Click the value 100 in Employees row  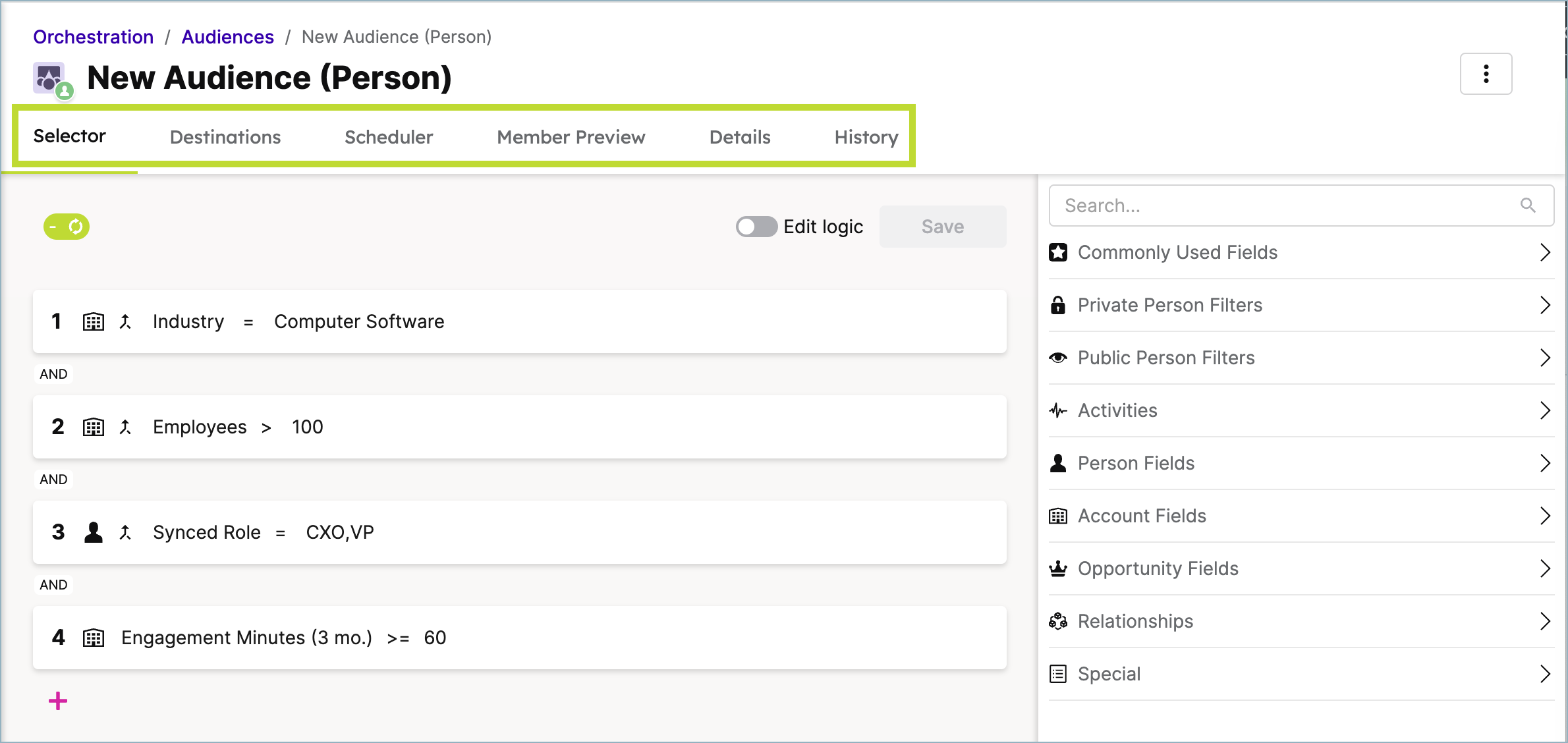pyautogui.click(x=308, y=427)
